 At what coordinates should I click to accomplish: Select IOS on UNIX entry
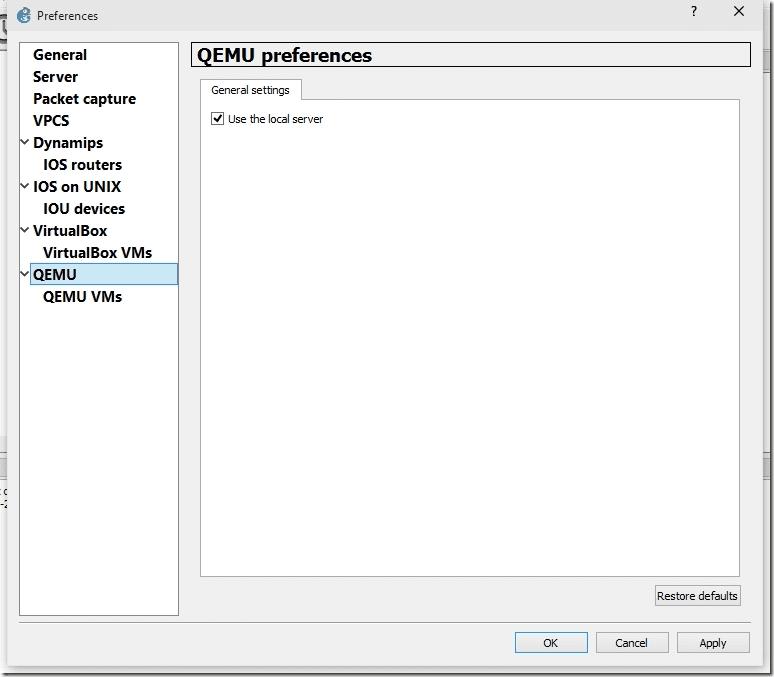click(77, 187)
